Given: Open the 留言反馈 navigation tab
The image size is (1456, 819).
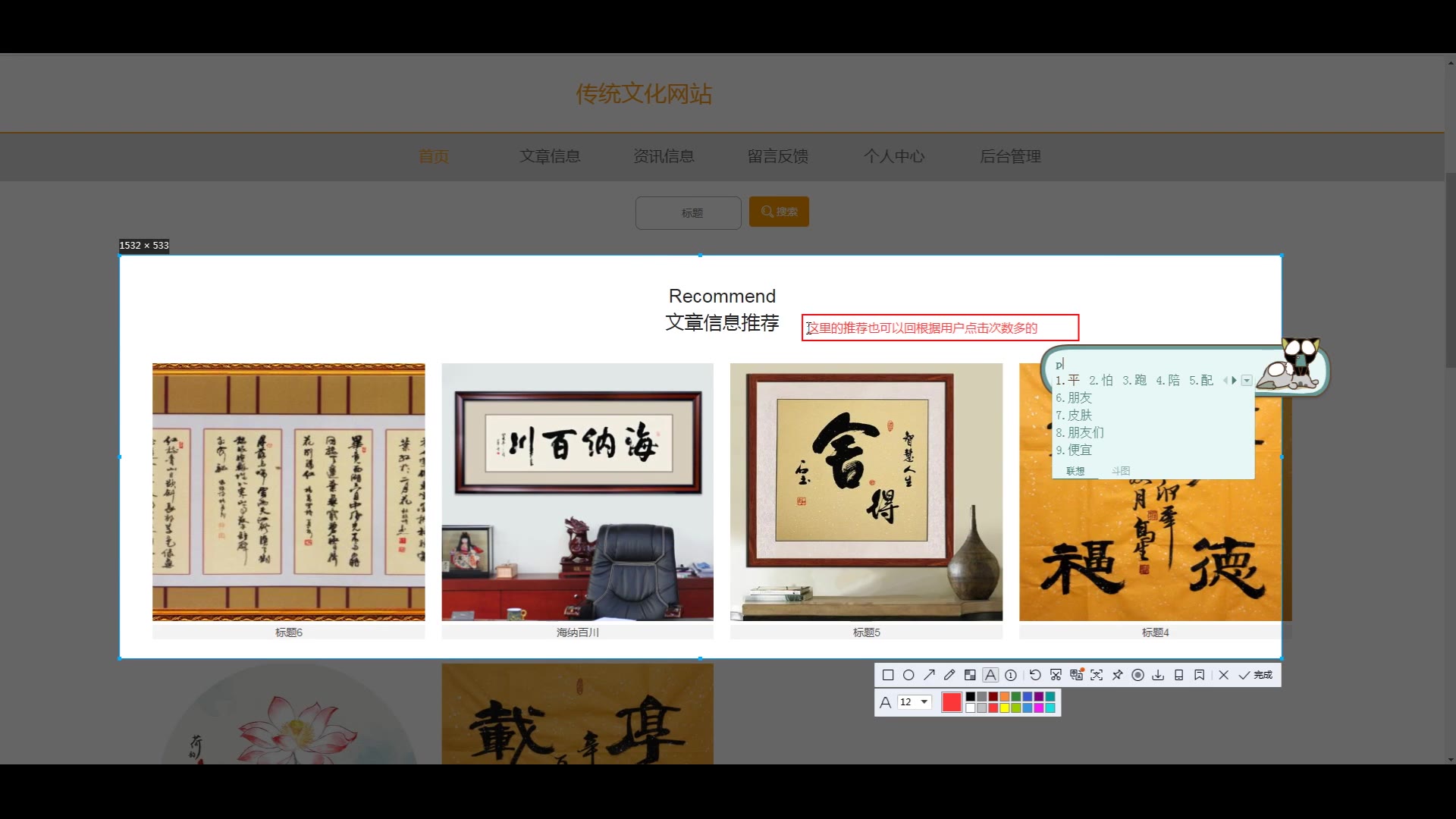Looking at the screenshot, I should pyautogui.click(x=778, y=156).
